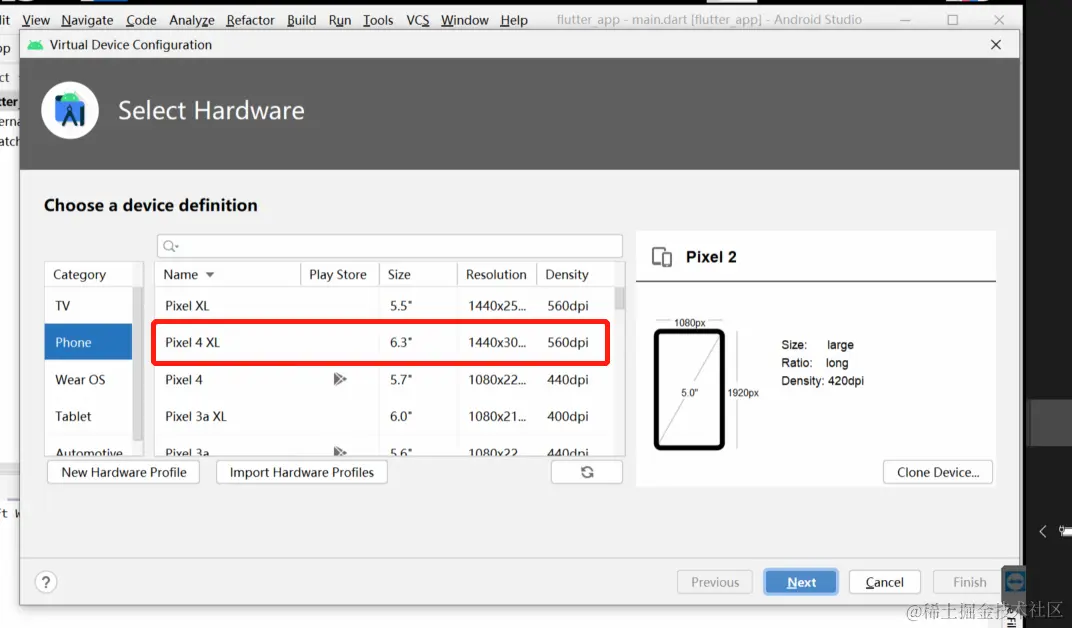Viewport: 1072px width, 628px height.
Task: Open the Run menu
Action: click(x=340, y=20)
